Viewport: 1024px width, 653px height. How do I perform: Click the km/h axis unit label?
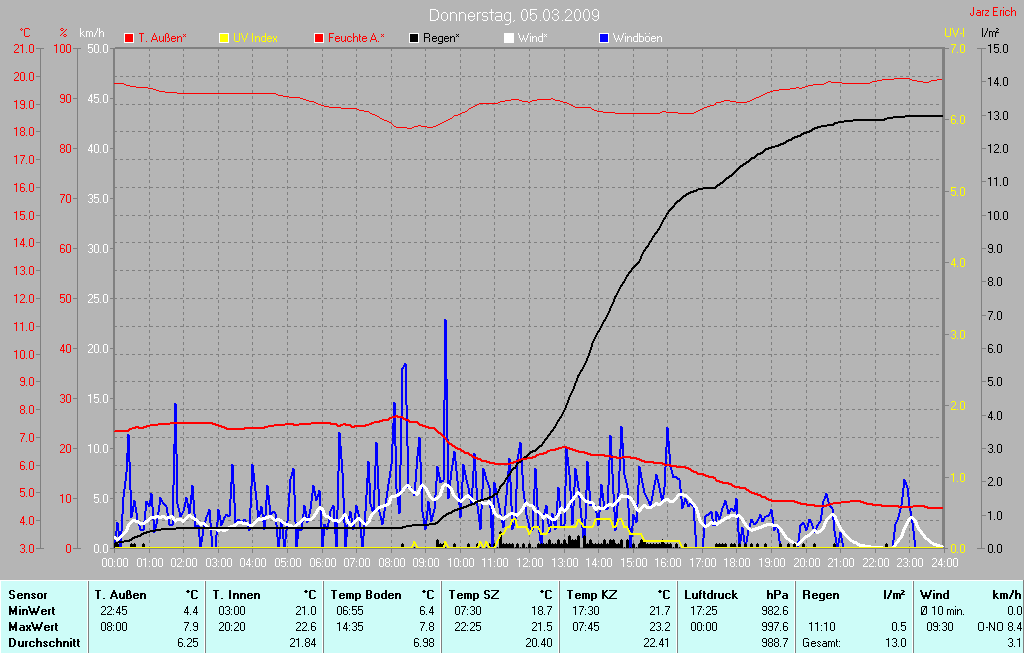click(x=93, y=33)
